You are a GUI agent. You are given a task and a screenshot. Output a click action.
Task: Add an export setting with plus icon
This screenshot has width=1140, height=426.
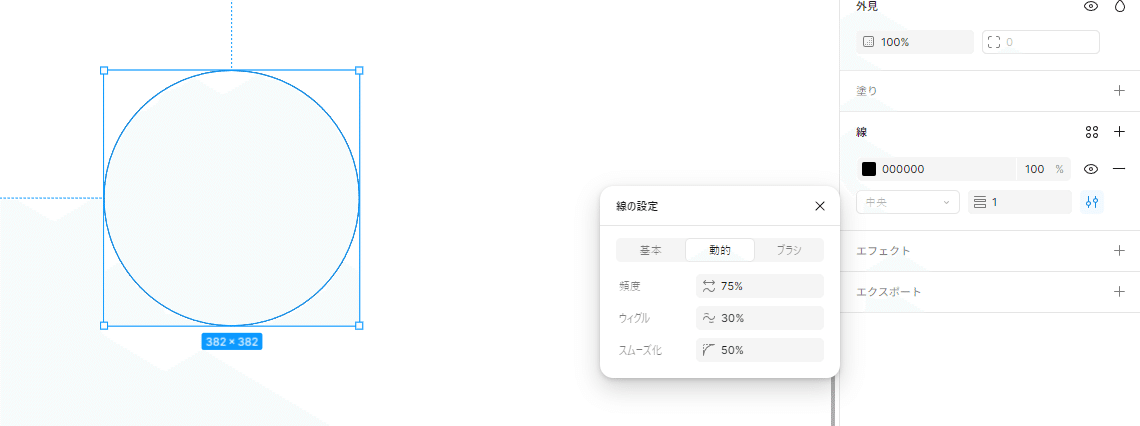click(x=1119, y=292)
